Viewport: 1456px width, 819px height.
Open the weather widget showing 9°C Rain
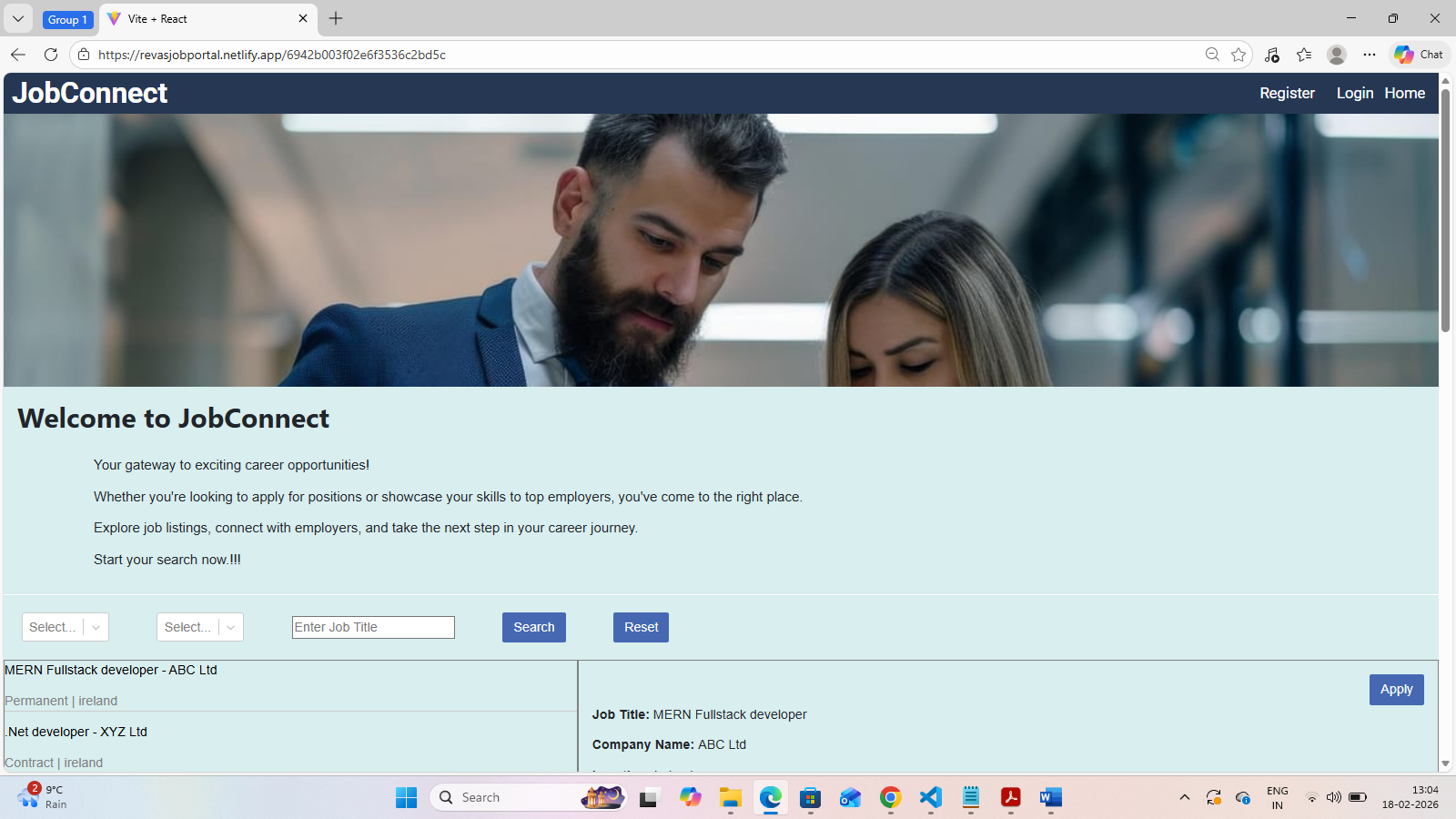(41, 797)
